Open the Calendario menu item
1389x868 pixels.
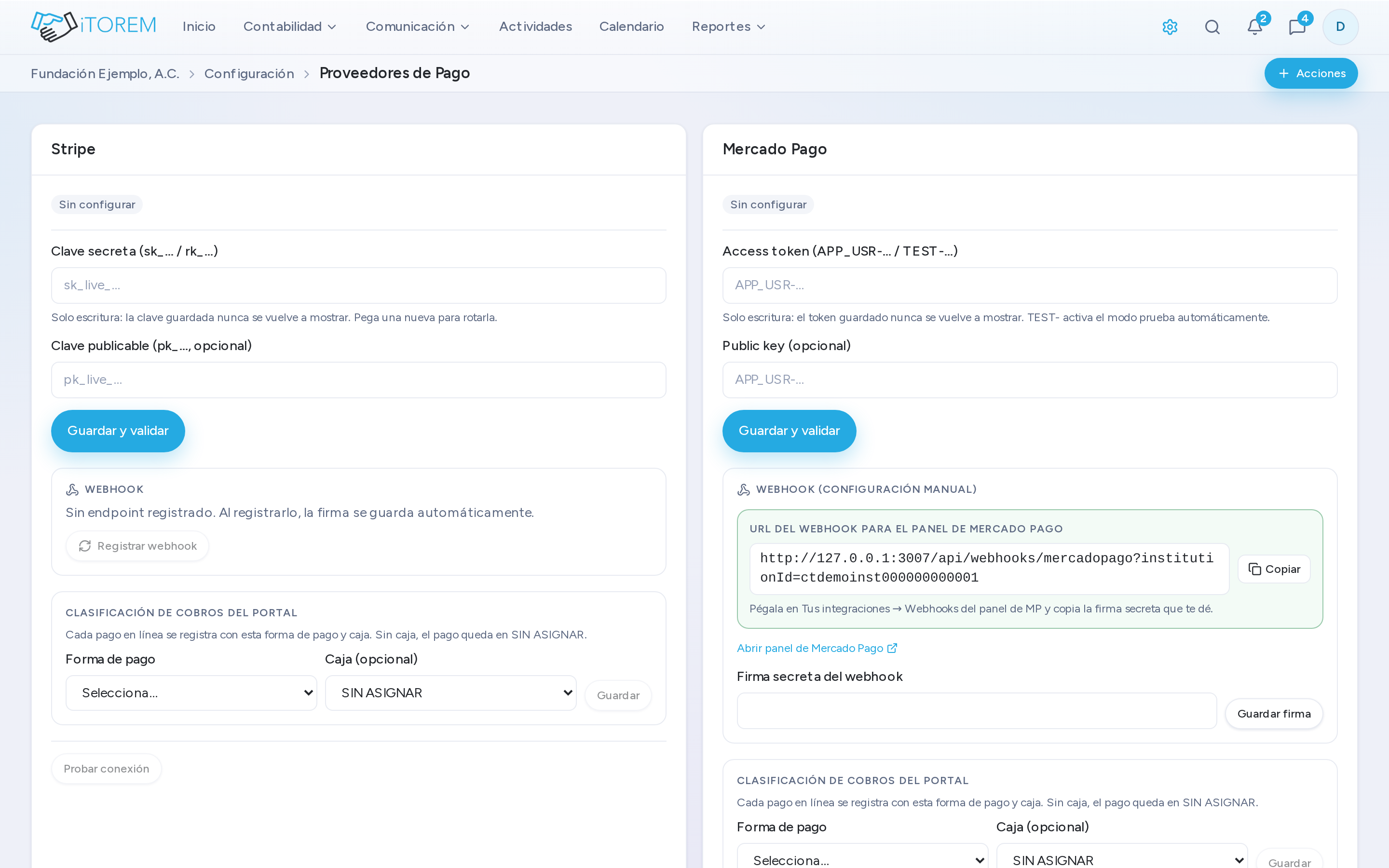click(x=631, y=27)
